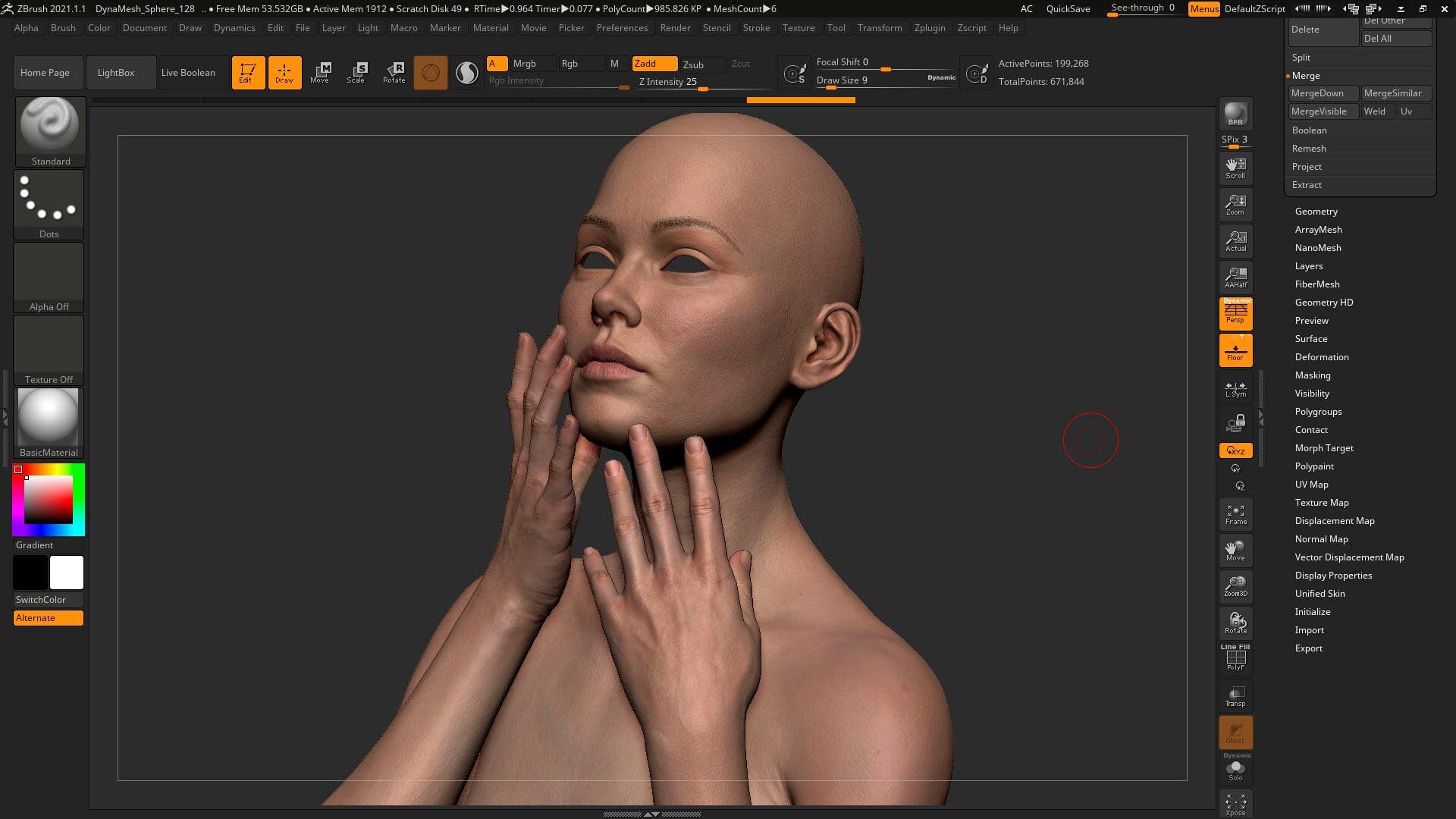This screenshot has width=1456, height=819.
Task: Expand the FiberMesh subpalette
Action: tap(1317, 284)
